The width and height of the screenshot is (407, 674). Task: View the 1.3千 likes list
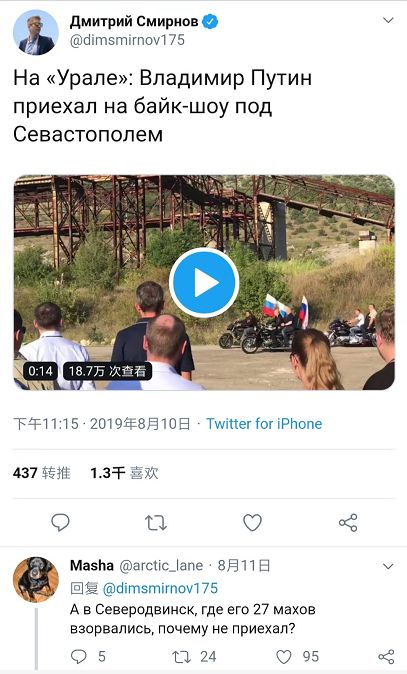(124, 473)
